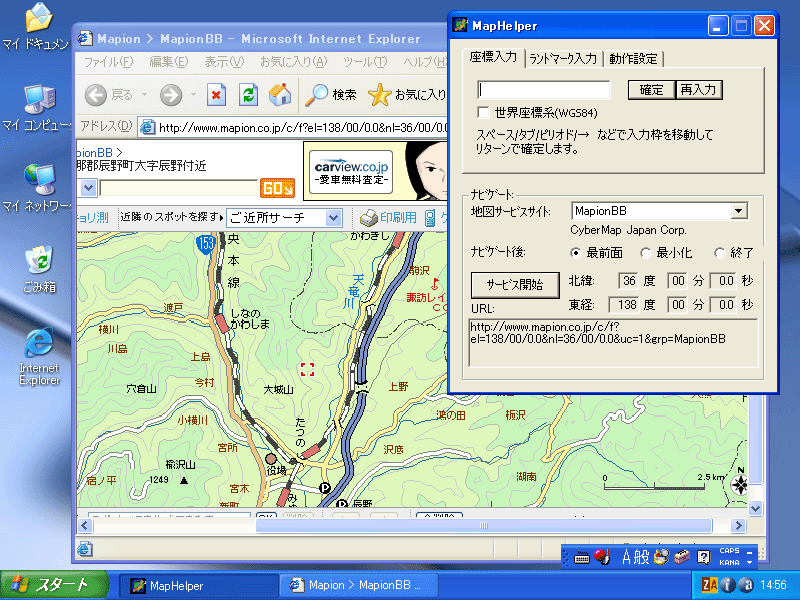Open dropdown arrow left of Mapion search field
This screenshot has width=800, height=600.
(88, 188)
